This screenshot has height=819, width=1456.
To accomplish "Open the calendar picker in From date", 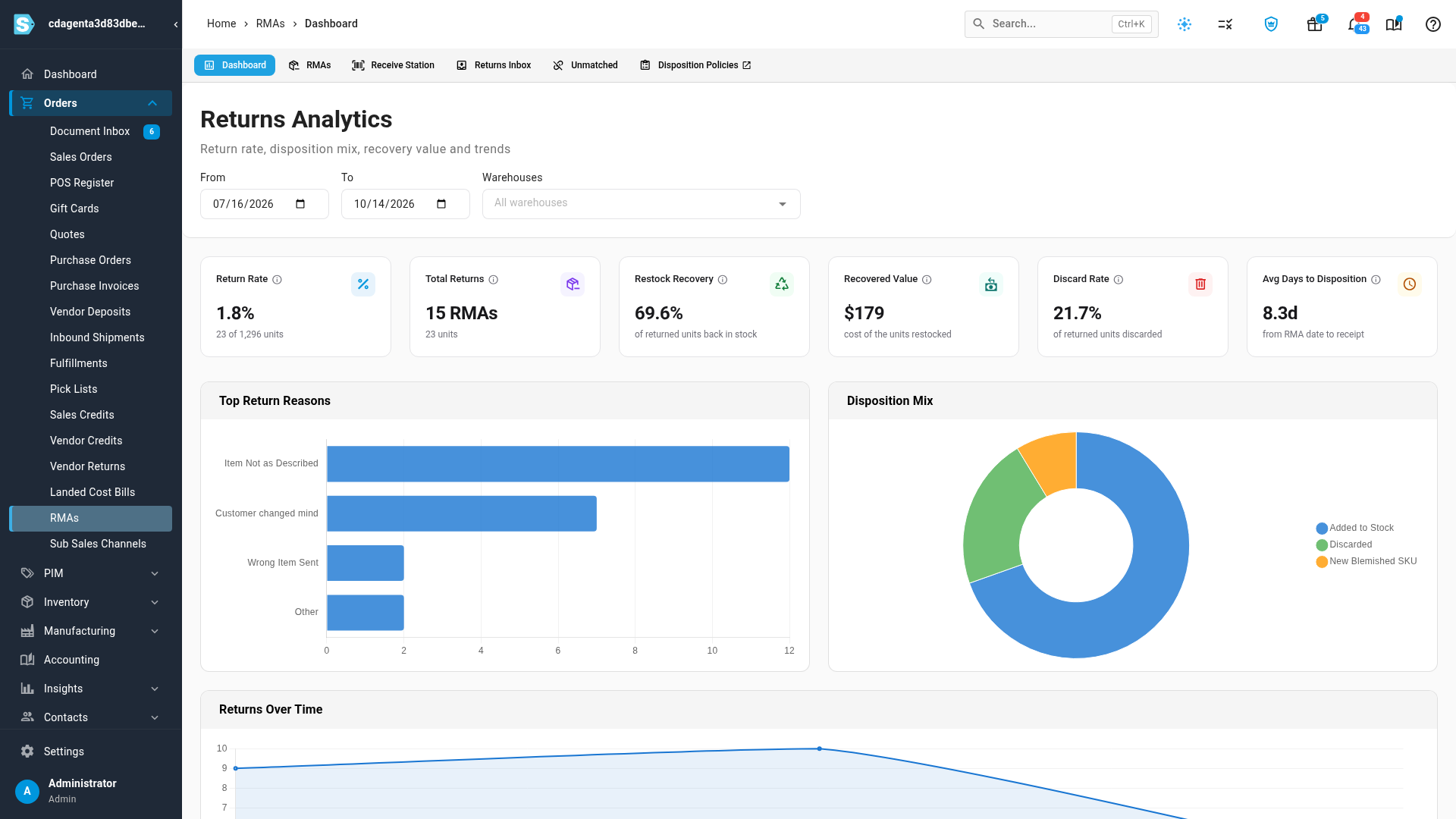I will (300, 204).
